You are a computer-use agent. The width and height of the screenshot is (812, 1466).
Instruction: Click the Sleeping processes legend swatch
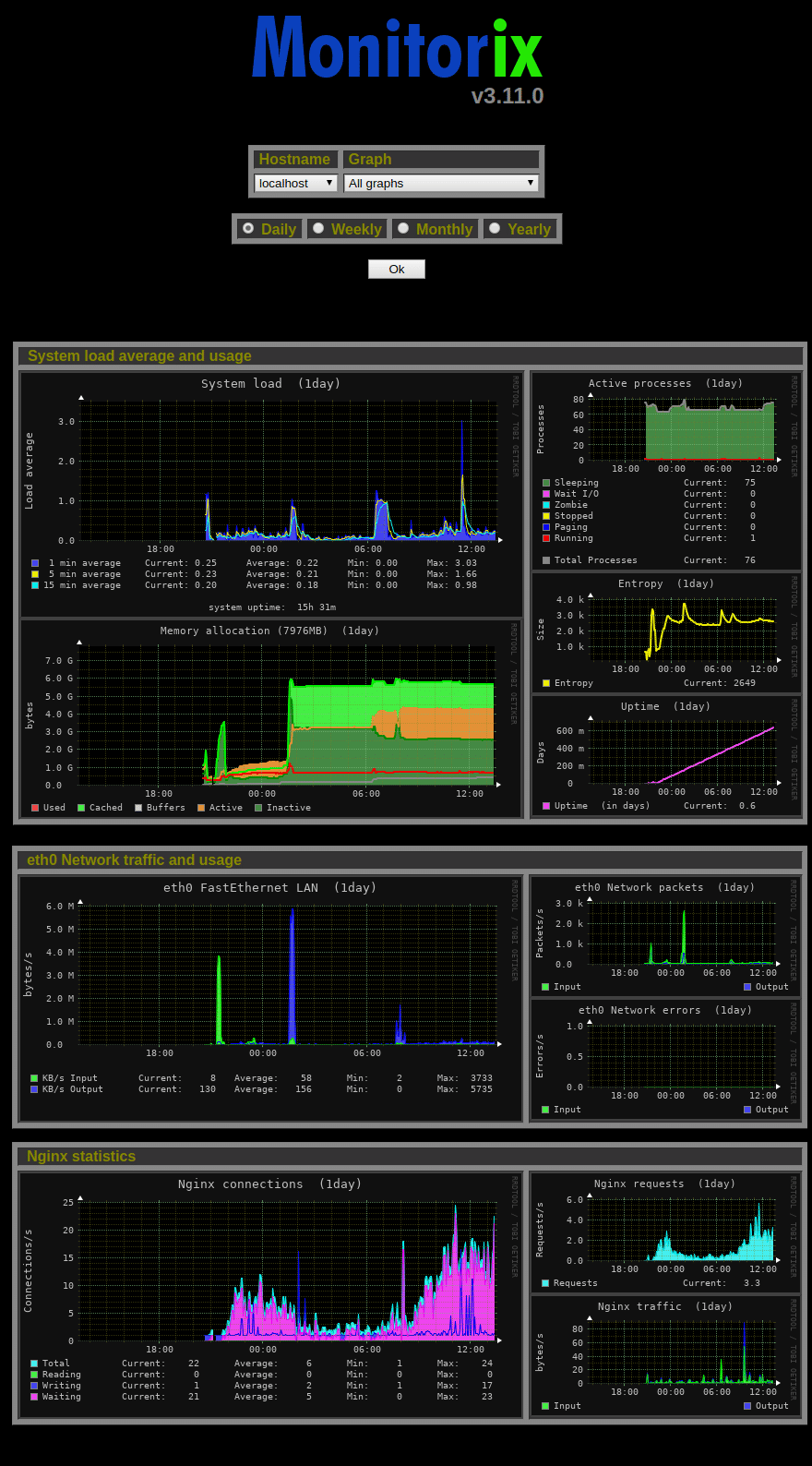point(546,483)
